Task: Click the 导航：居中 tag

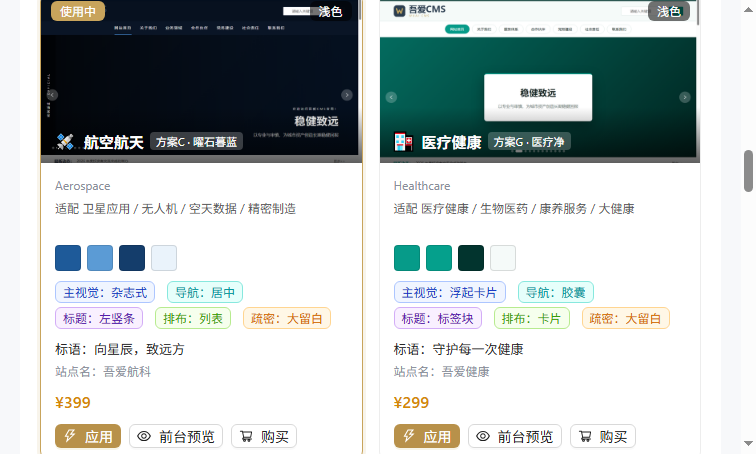Action: pyautogui.click(x=205, y=292)
